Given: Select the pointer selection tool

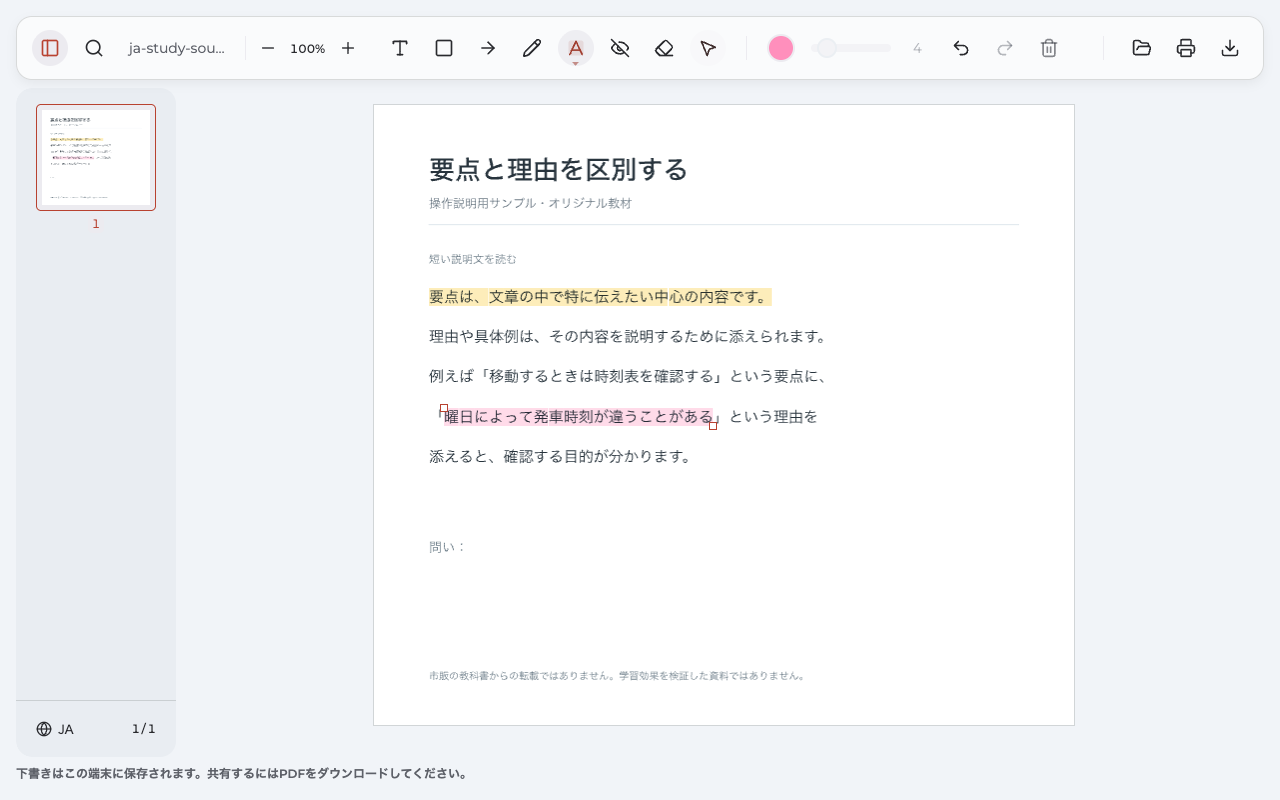Looking at the screenshot, I should 708,48.
